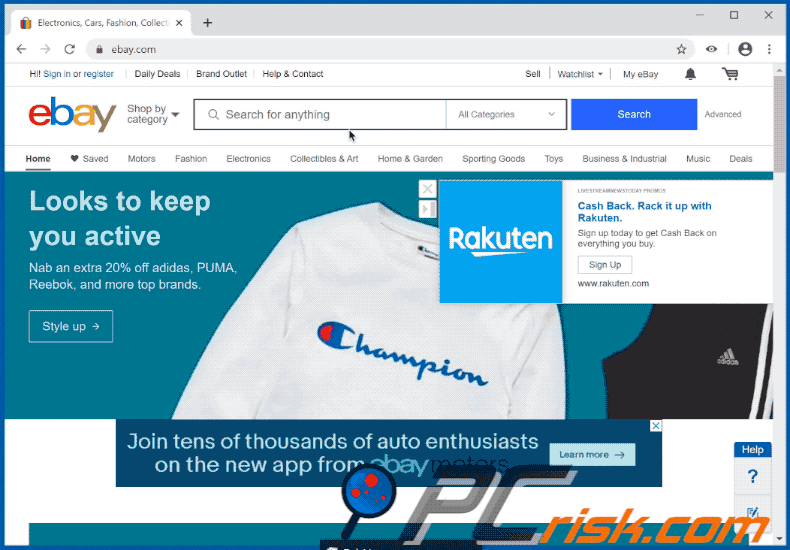Open Collectibles & Art category
The image size is (790, 550).
pos(324,159)
